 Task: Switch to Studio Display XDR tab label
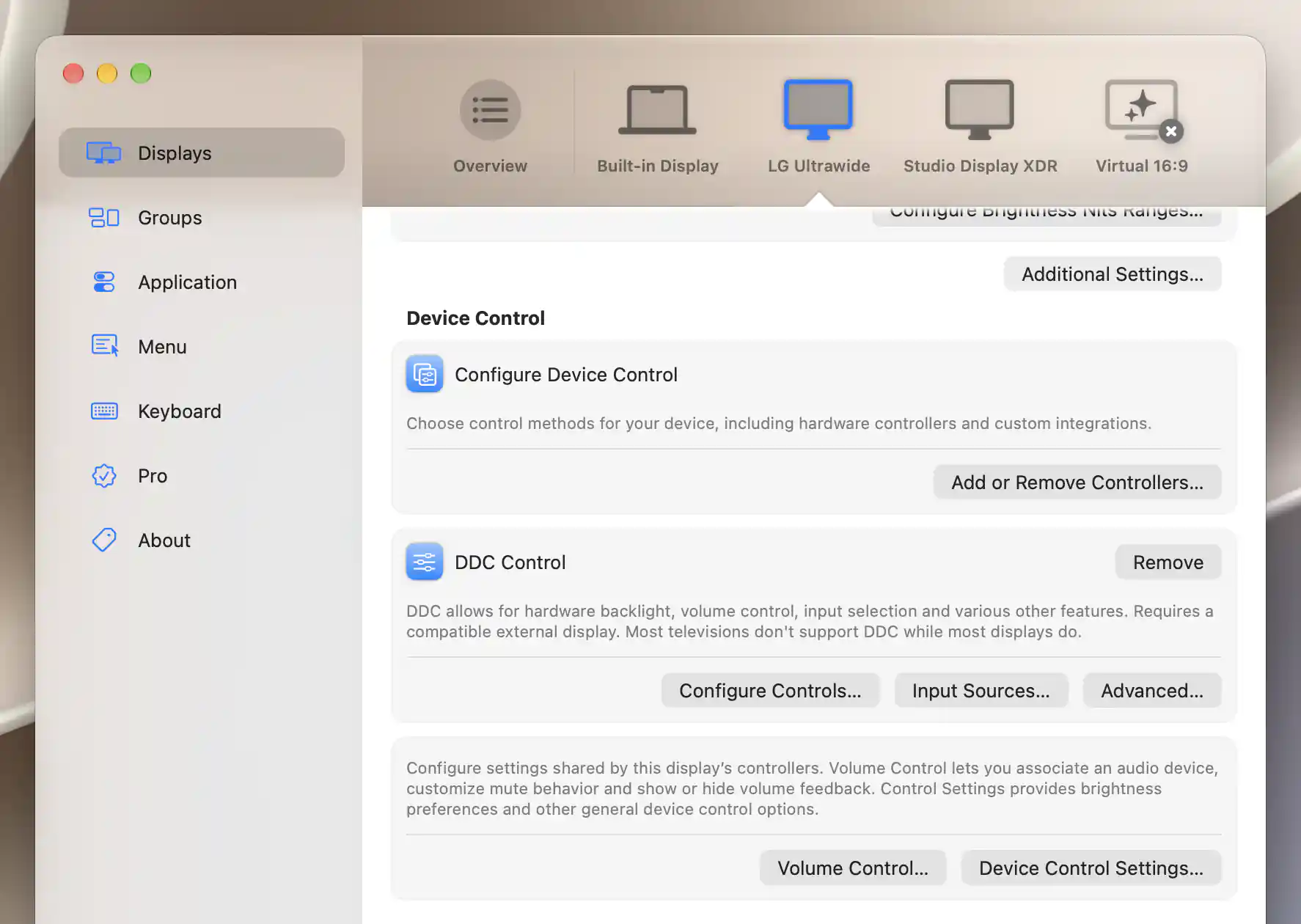click(x=981, y=166)
